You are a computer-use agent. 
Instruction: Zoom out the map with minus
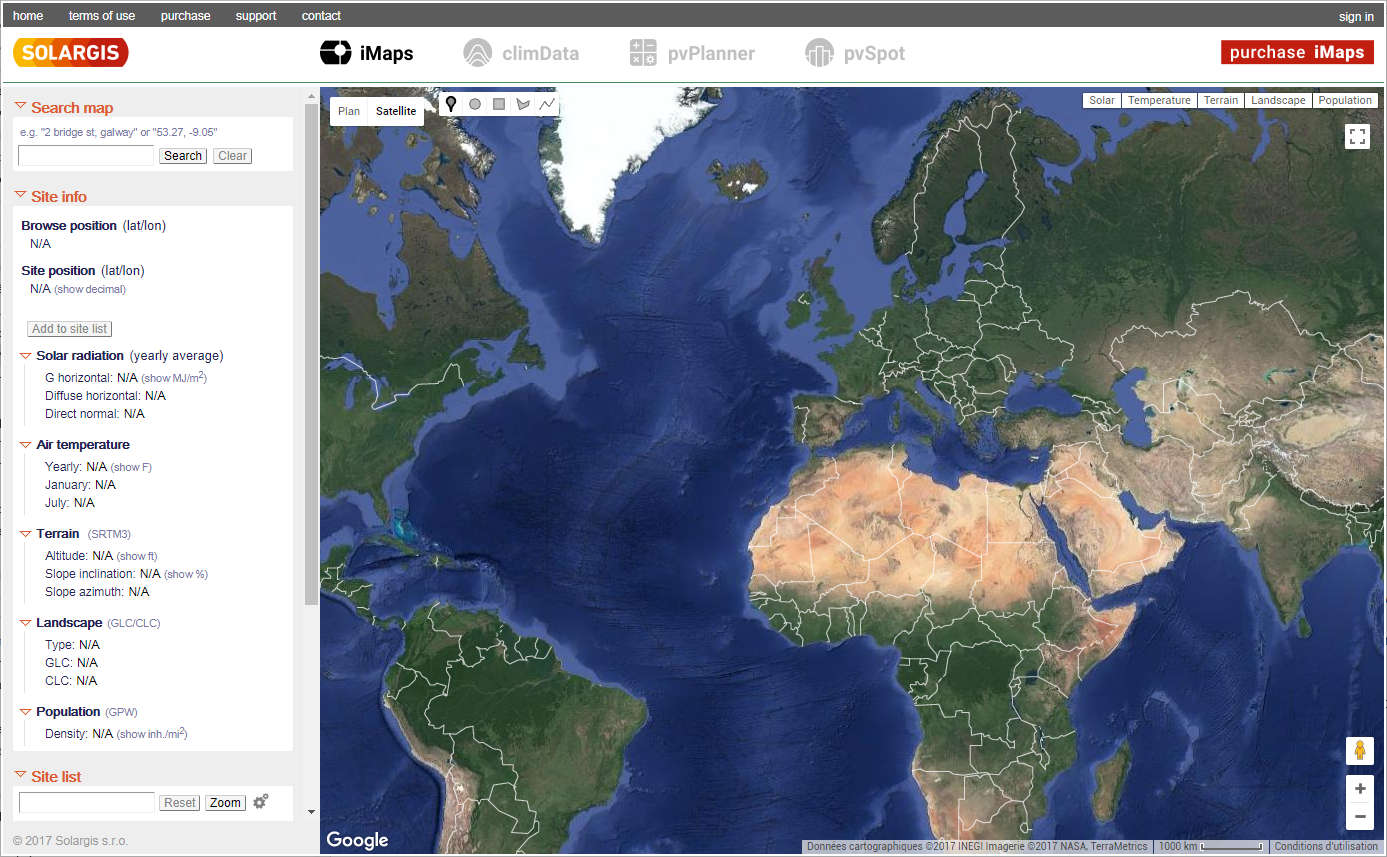(1359, 817)
